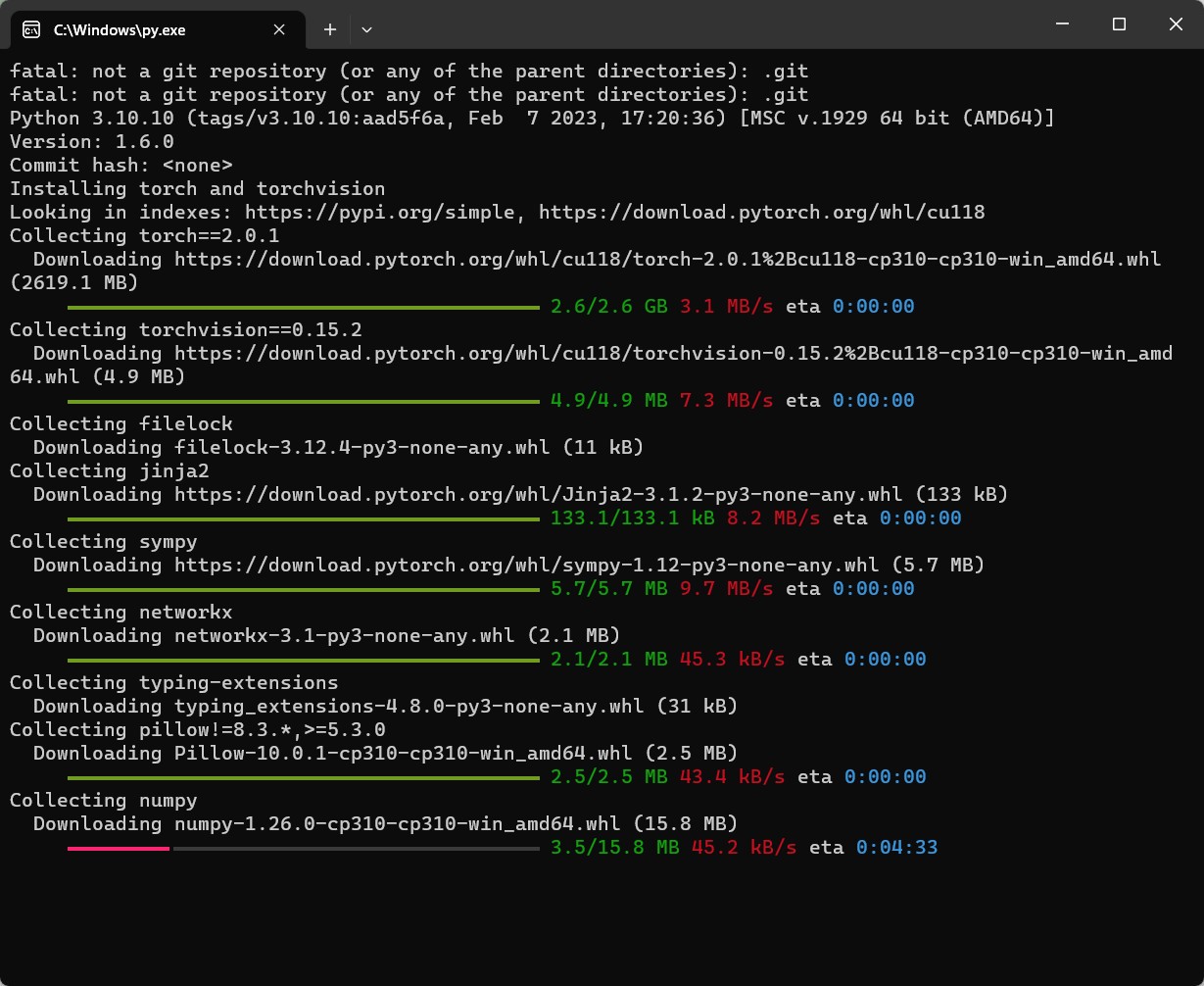Click the numpy download progress bar in red
The image size is (1204, 986).
(x=119, y=848)
